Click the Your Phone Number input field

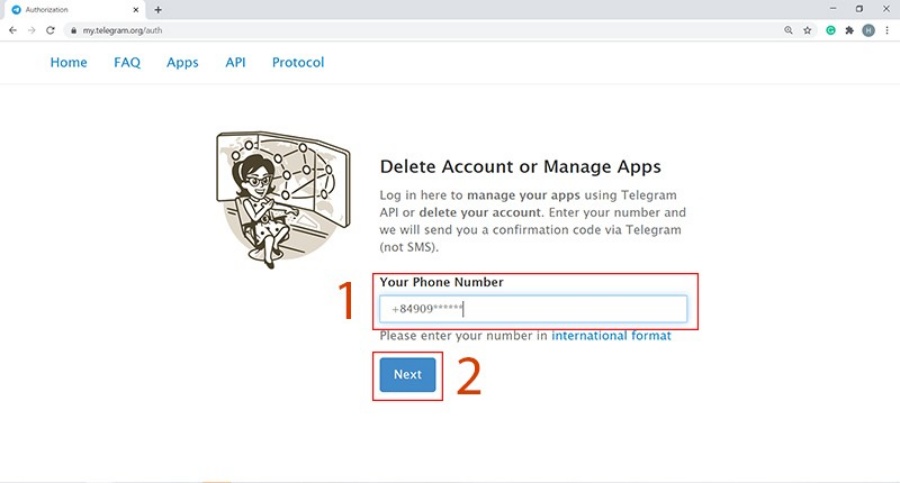[533, 309]
